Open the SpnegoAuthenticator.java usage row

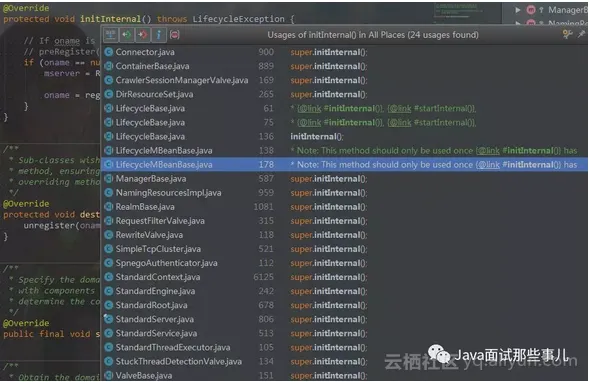point(344,263)
